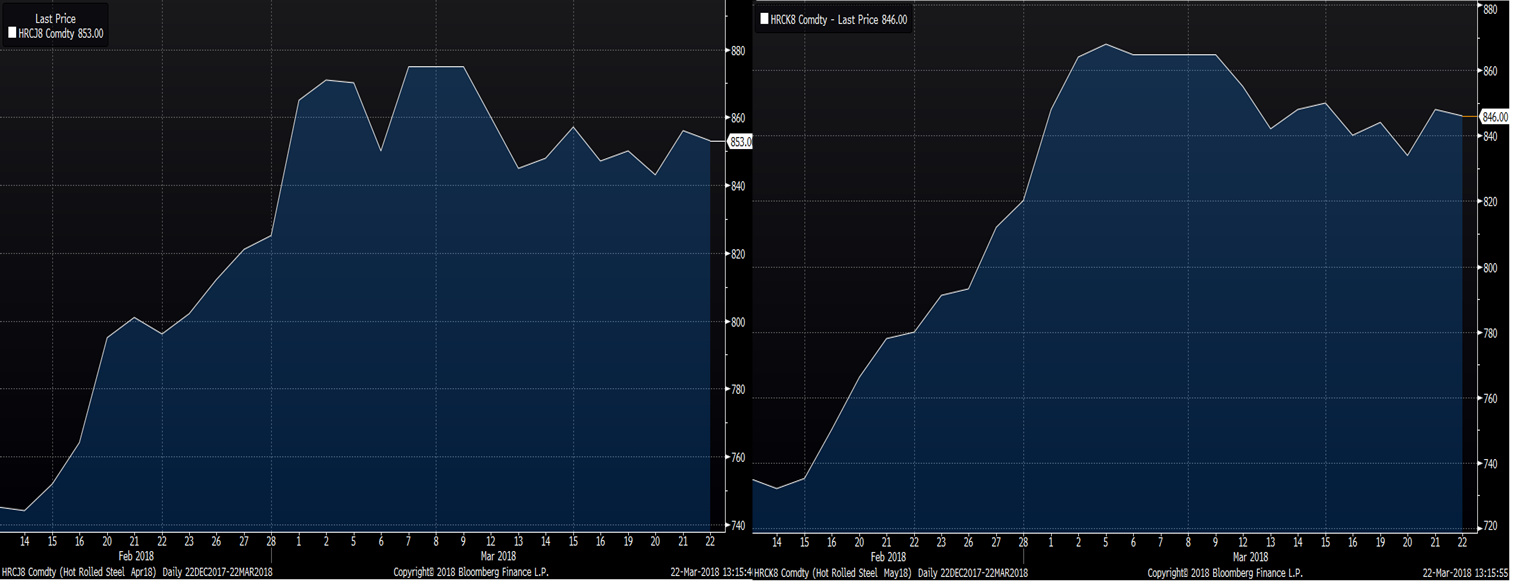Select the orange 846.00 last price tag

tap(1494, 117)
